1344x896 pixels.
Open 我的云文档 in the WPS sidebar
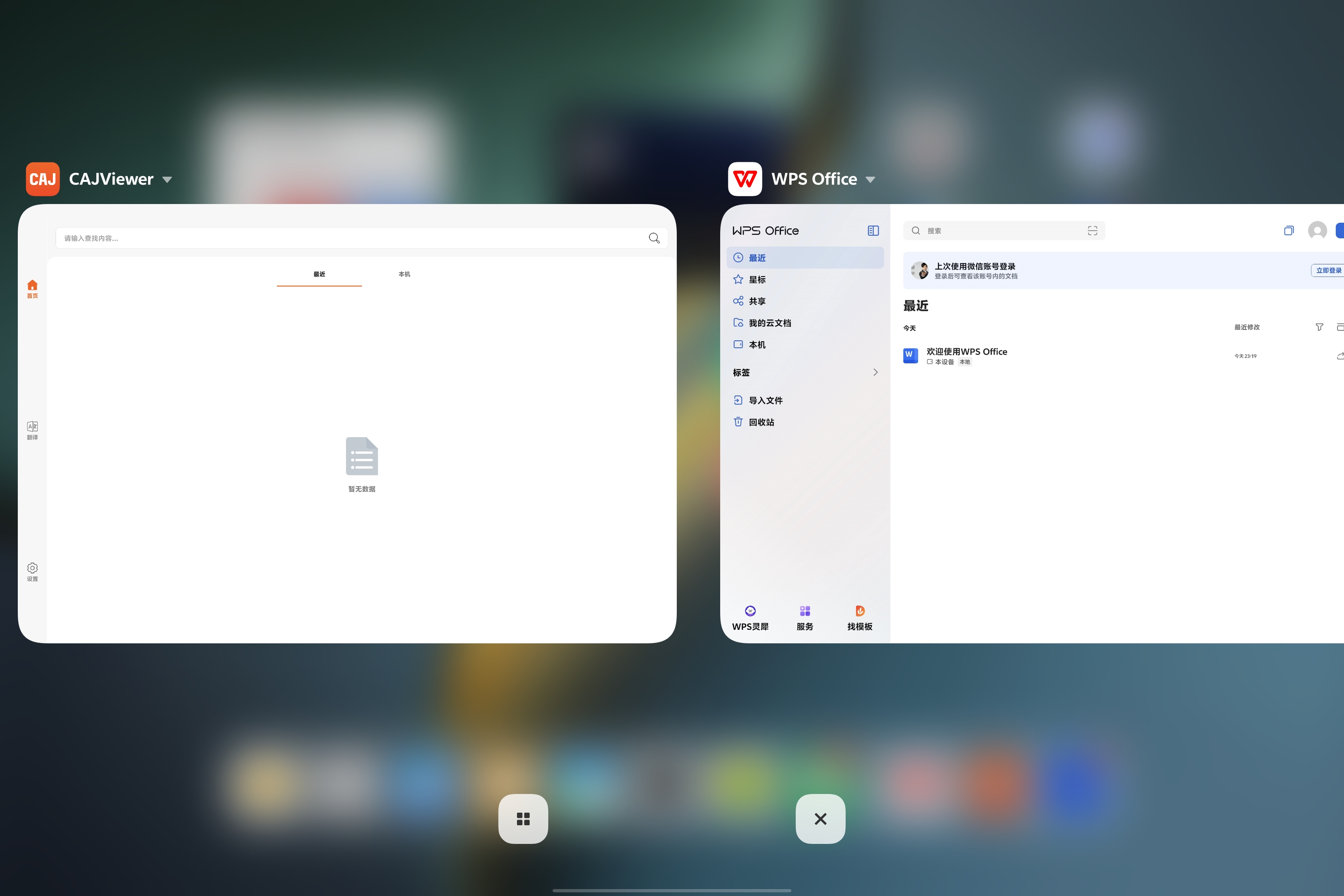805,323
